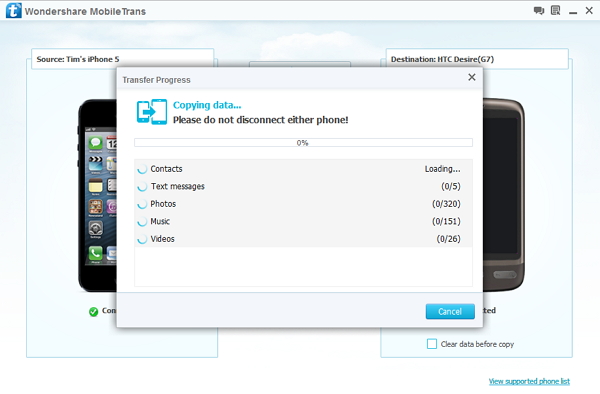Click the iPhone 5 source device image

(98, 195)
